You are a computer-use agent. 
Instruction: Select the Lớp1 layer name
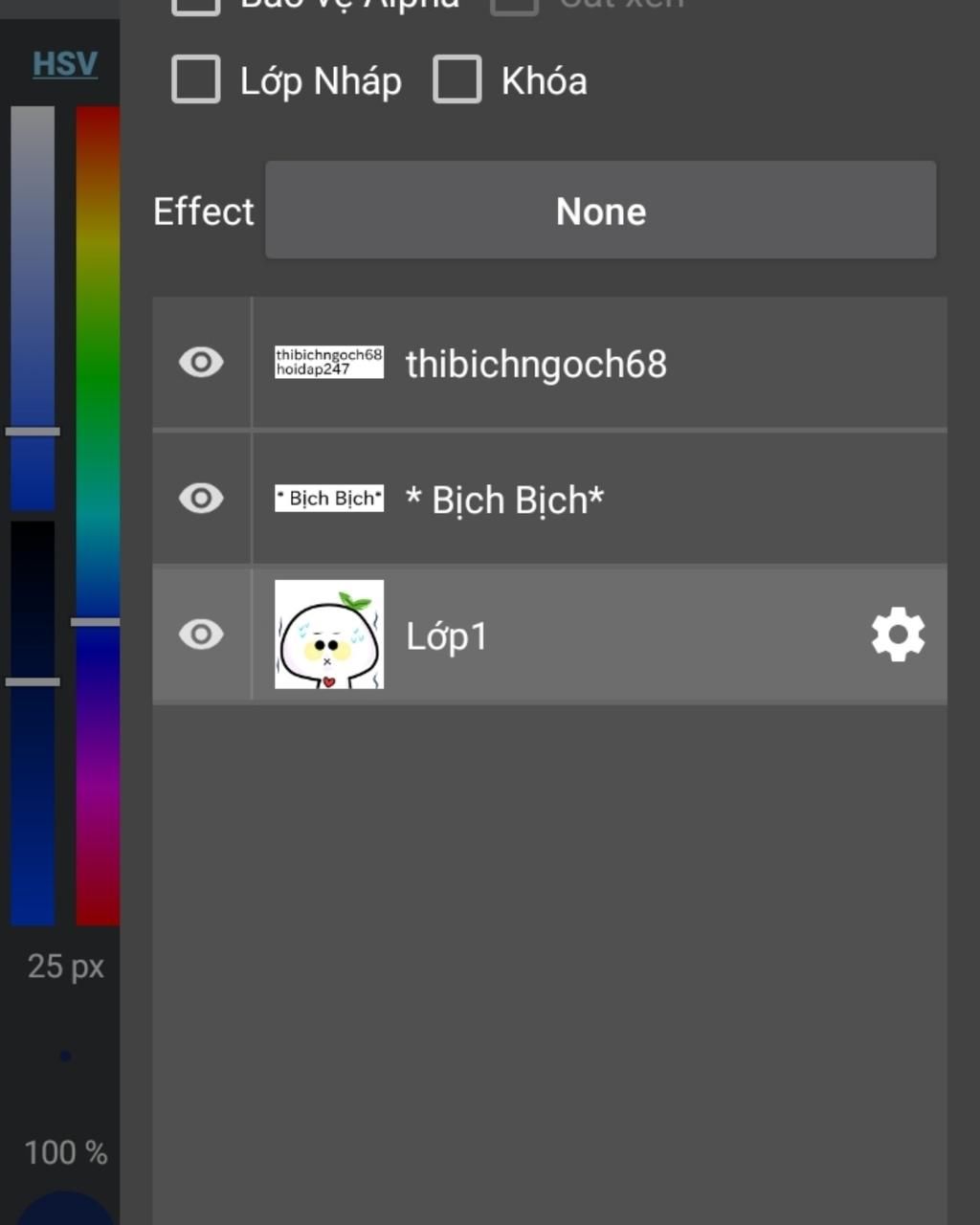[x=447, y=636]
